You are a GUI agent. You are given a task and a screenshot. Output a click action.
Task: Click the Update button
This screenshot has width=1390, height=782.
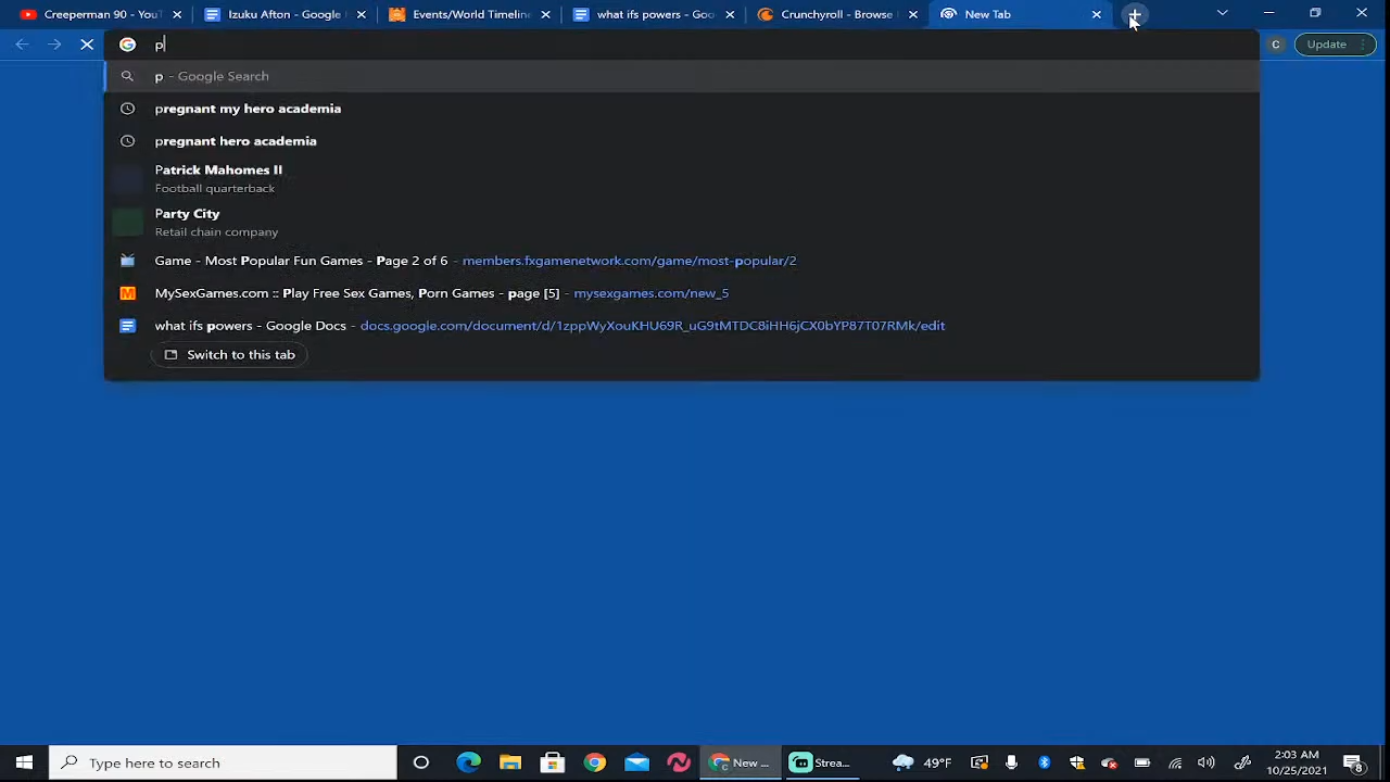[x=1326, y=44]
